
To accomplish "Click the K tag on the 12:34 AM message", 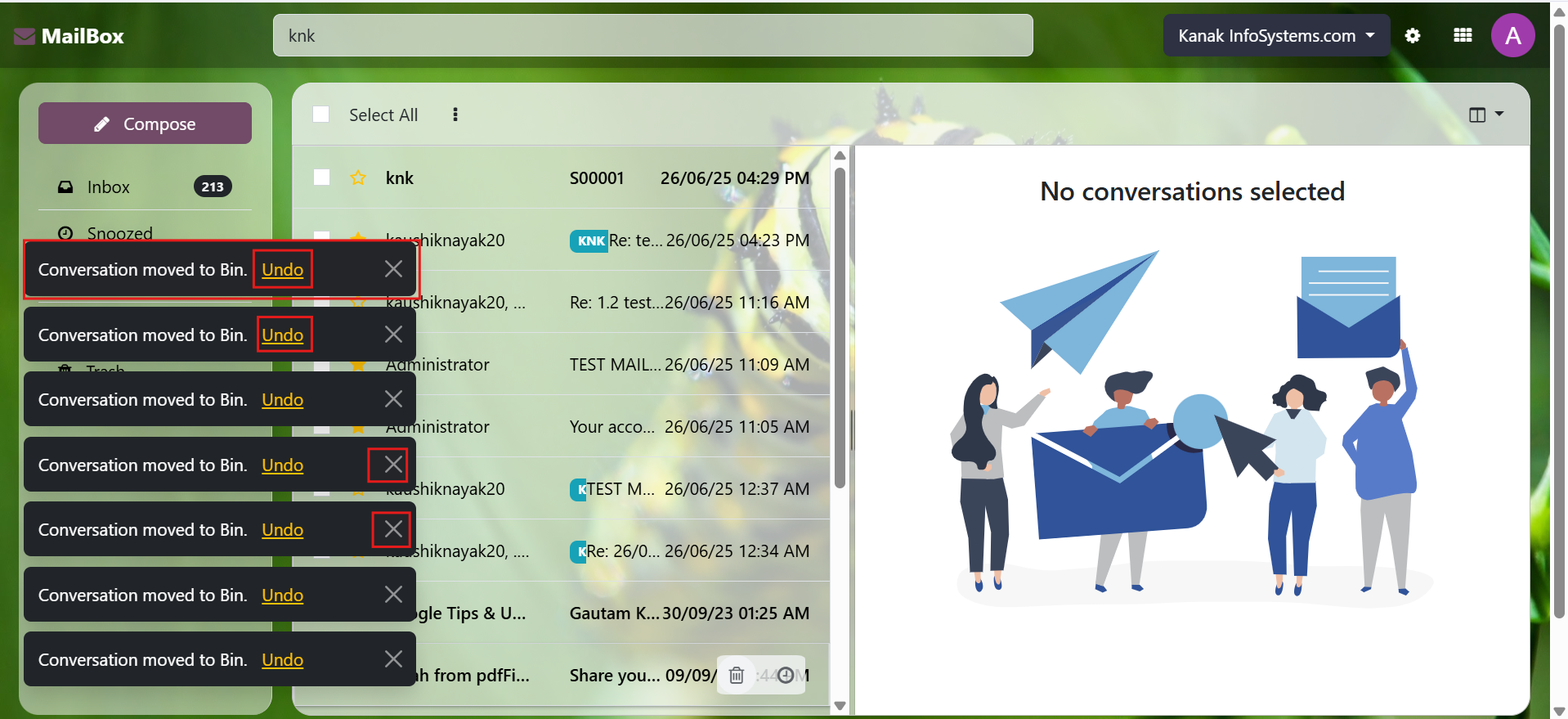I will click(x=579, y=551).
